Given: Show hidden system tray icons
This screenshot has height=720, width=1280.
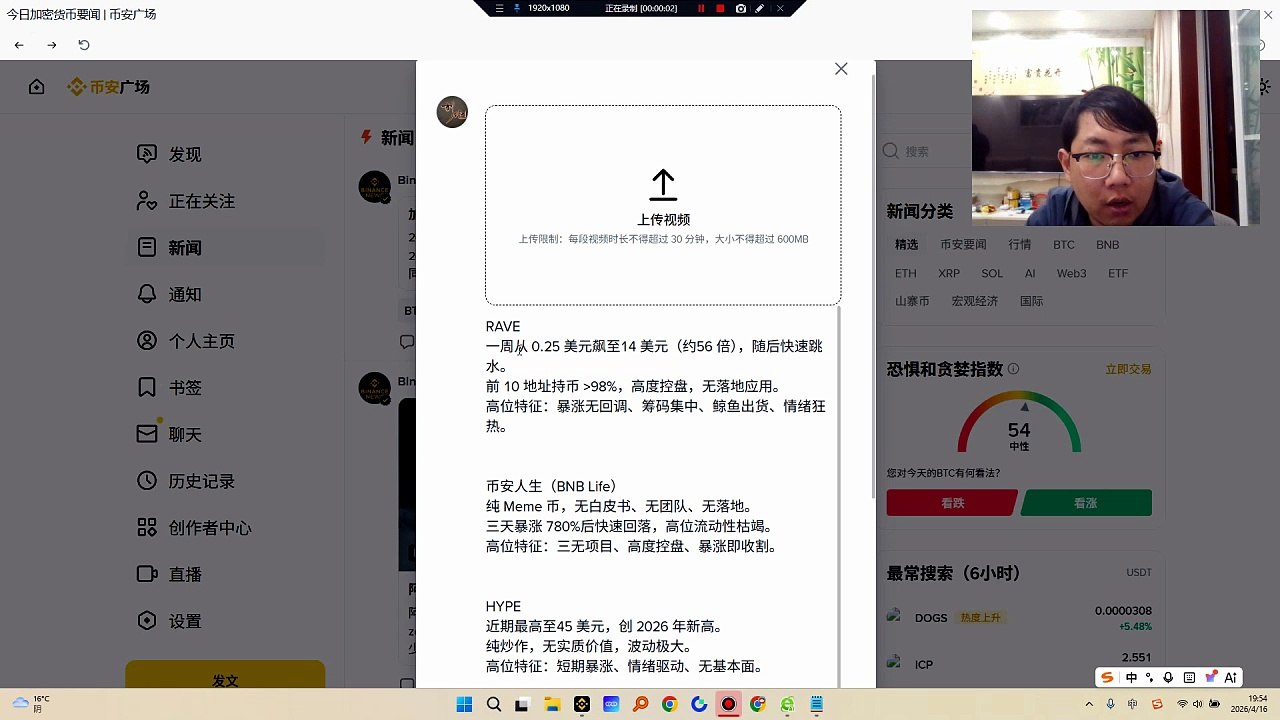Looking at the screenshot, I should [1090, 704].
